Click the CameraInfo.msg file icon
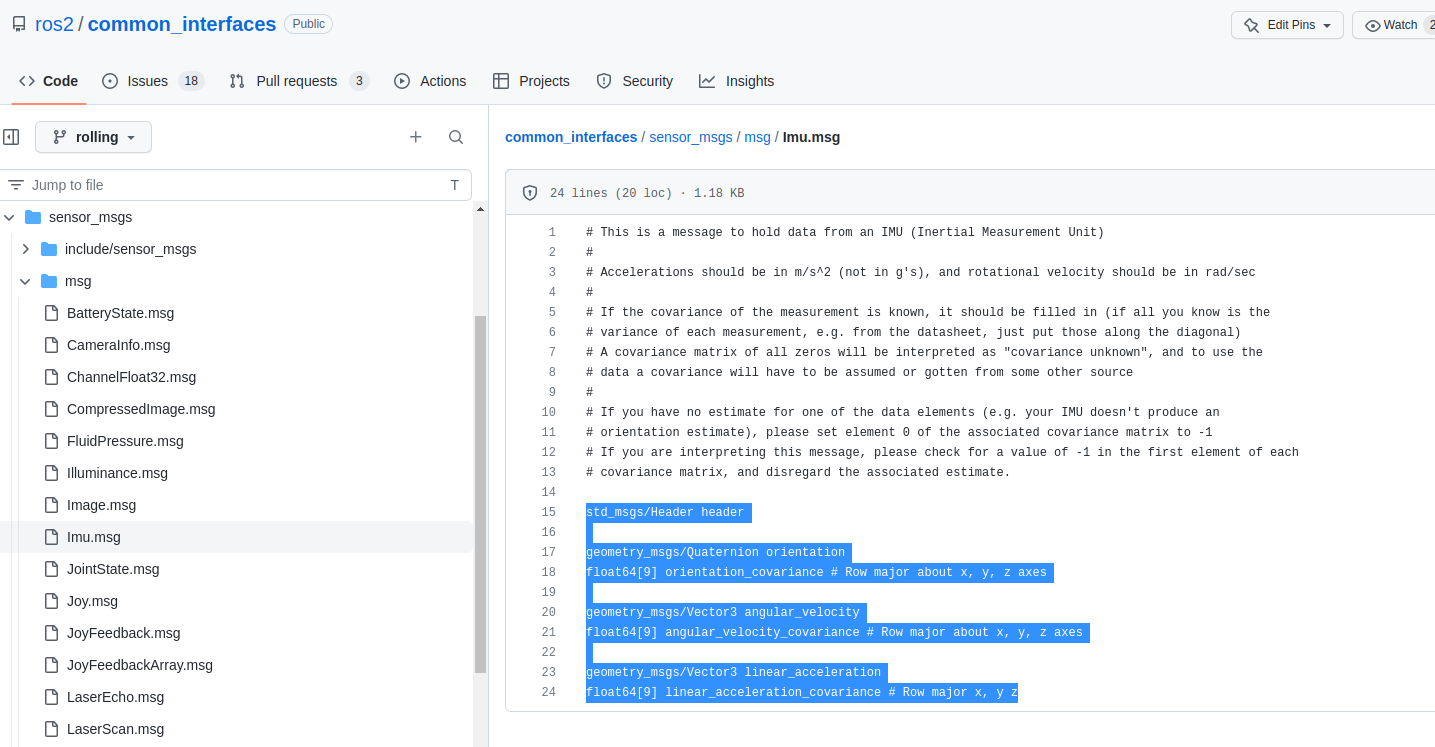This screenshot has height=747, width=1435. [x=50, y=345]
